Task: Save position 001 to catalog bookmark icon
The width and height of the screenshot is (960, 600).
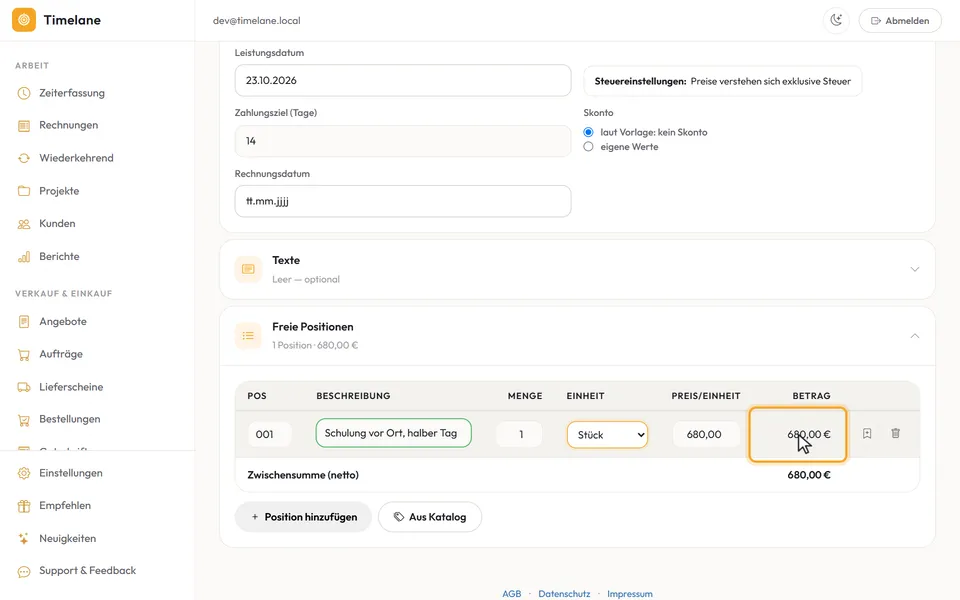Action: [x=867, y=433]
